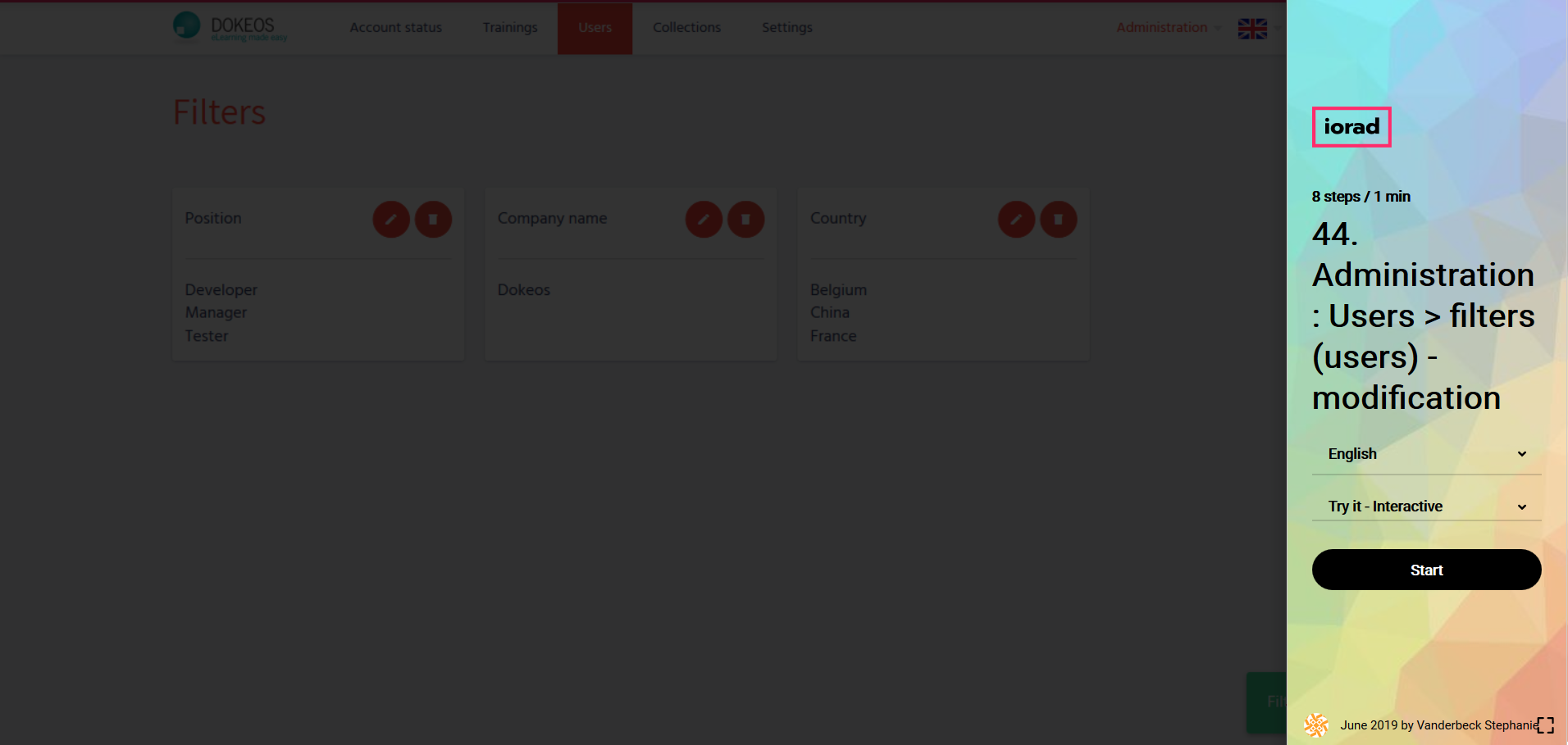Expand the Try it - Interactive dropdown
This screenshot has width=1568, height=745.
(x=1426, y=507)
